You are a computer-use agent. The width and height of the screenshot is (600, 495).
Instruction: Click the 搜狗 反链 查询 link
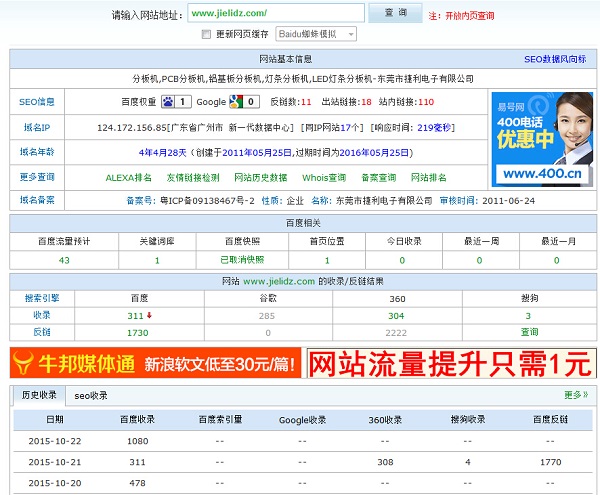tap(529, 332)
